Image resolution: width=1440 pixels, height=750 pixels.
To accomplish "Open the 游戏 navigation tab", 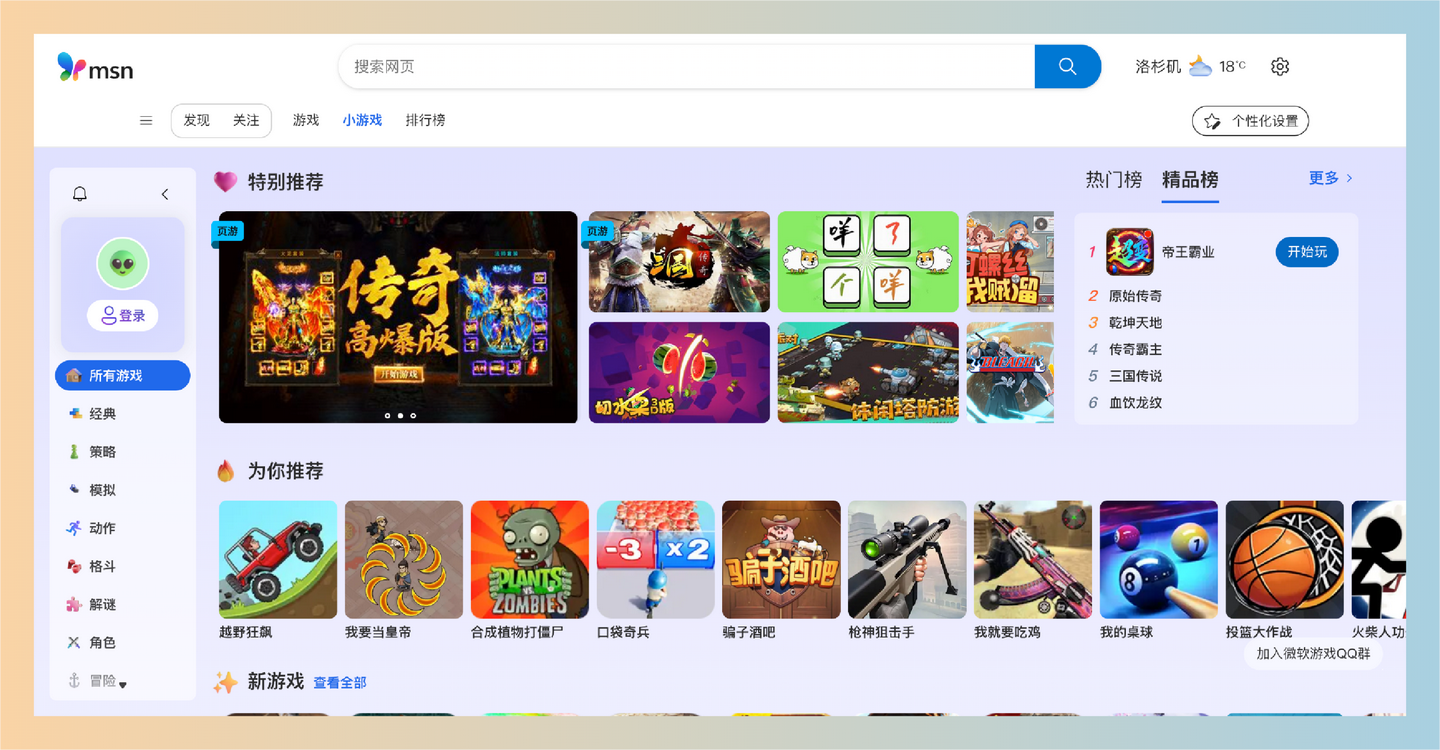I will point(306,120).
